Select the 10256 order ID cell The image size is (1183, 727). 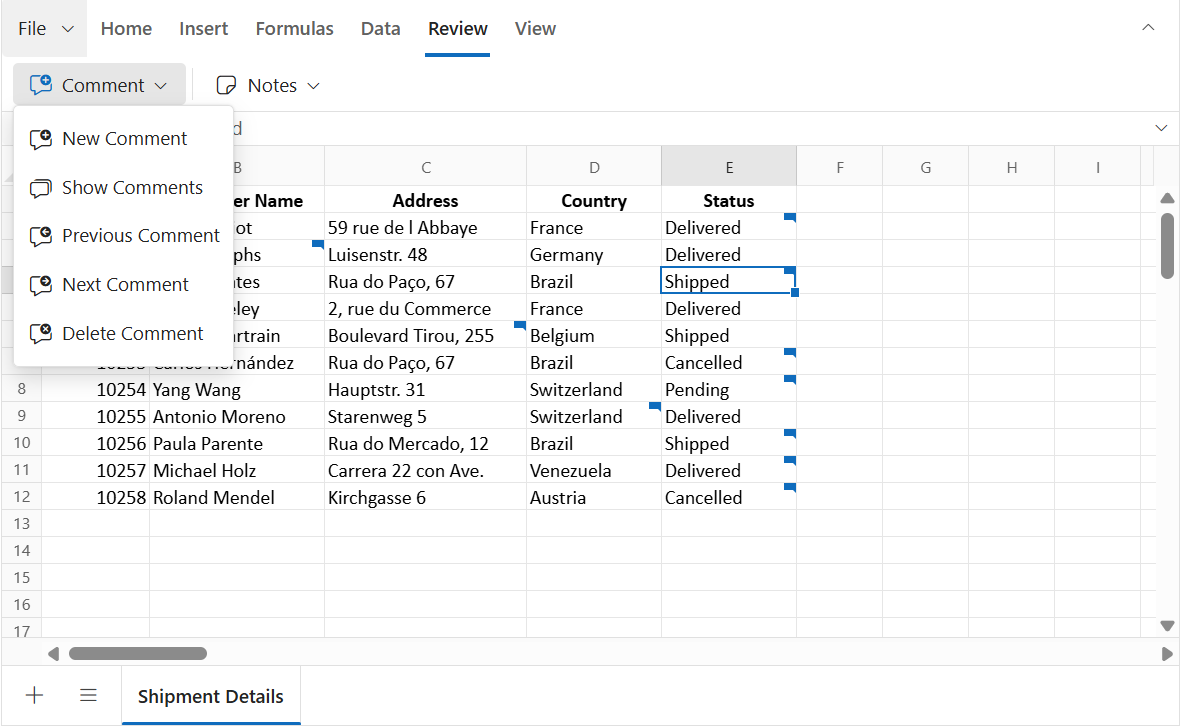[x=96, y=443]
